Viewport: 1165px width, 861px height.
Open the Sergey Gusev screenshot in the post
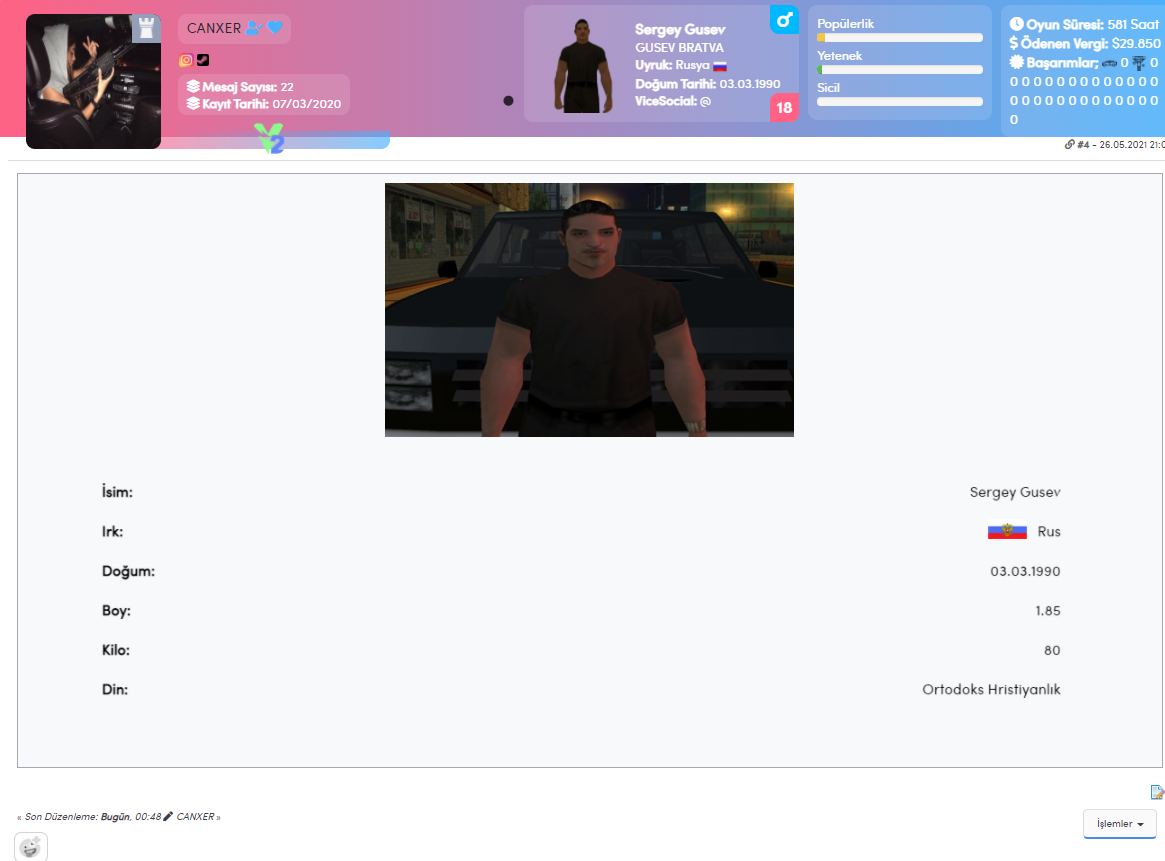click(x=589, y=310)
